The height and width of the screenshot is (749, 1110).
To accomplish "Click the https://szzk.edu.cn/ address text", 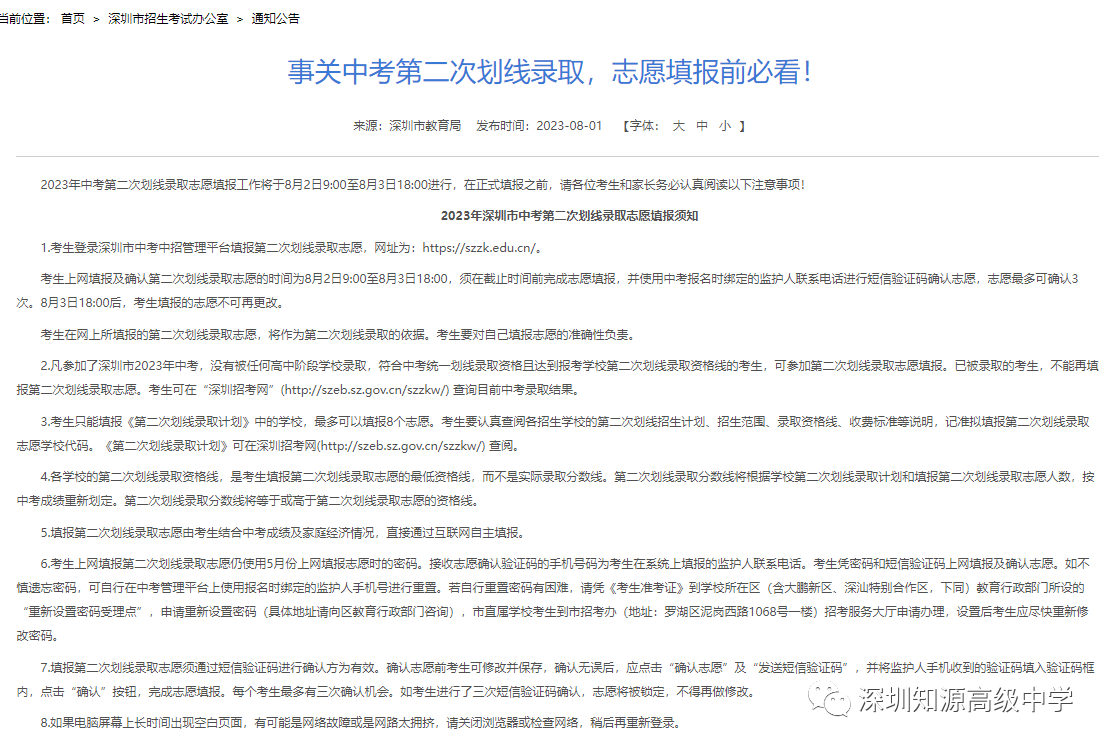I will pos(480,248).
